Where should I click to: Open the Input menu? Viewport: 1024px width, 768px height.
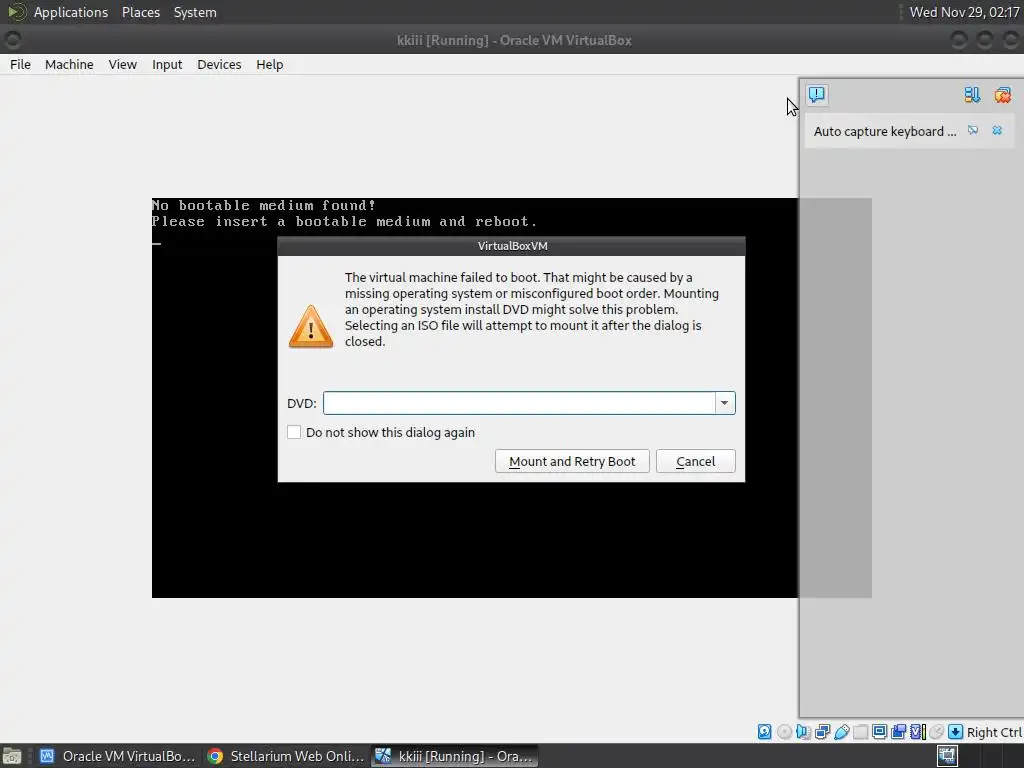[167, 65]
